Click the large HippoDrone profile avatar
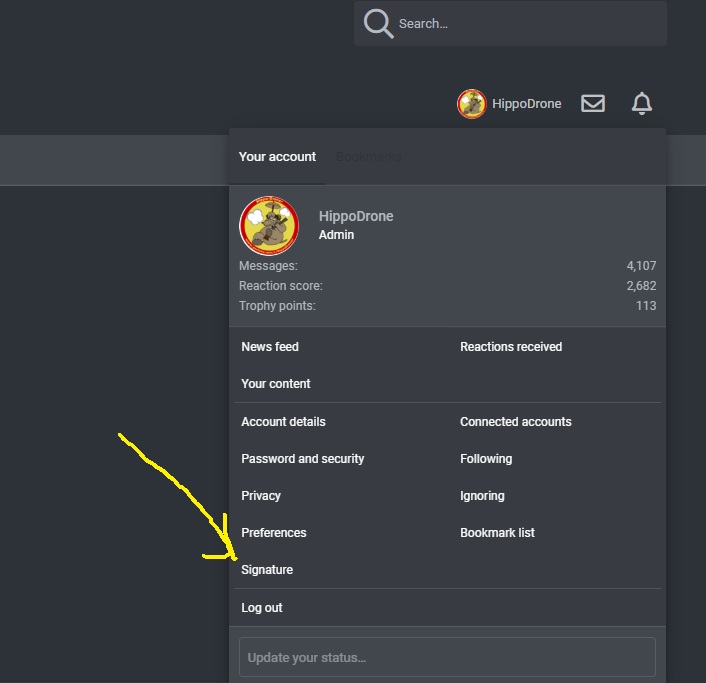The width and height of the screenshot is (706, 683). click(x=269, y=225)
